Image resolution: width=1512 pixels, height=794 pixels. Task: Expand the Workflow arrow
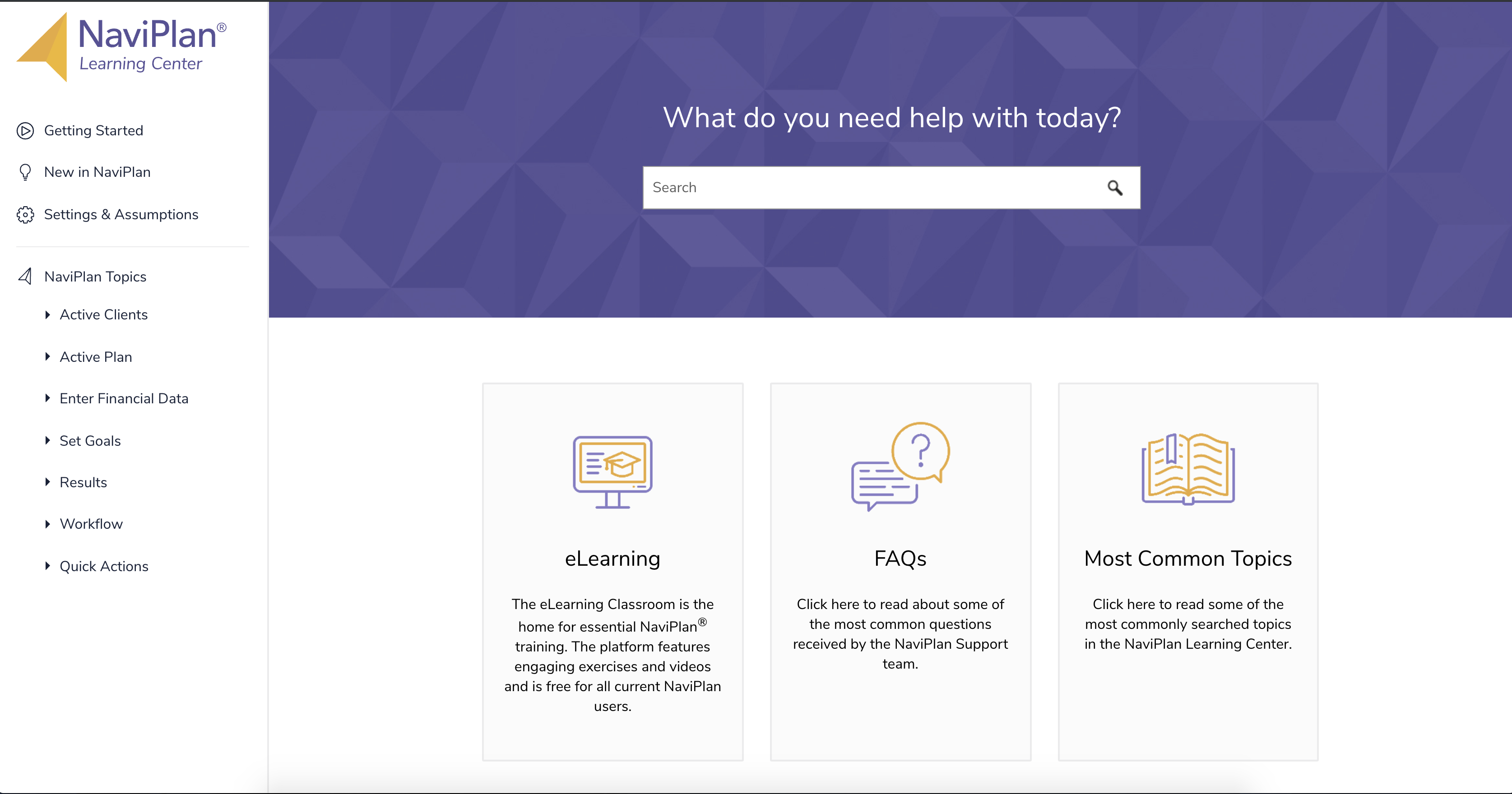point(47,523)
